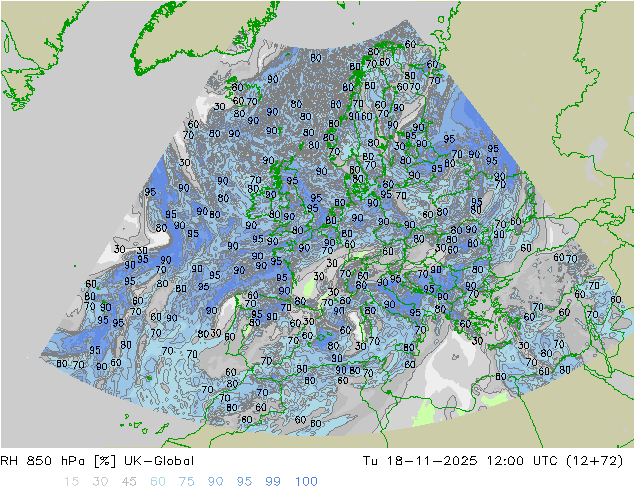Click legend value 75
Screen dimensions: 634x490
point(186,482)
